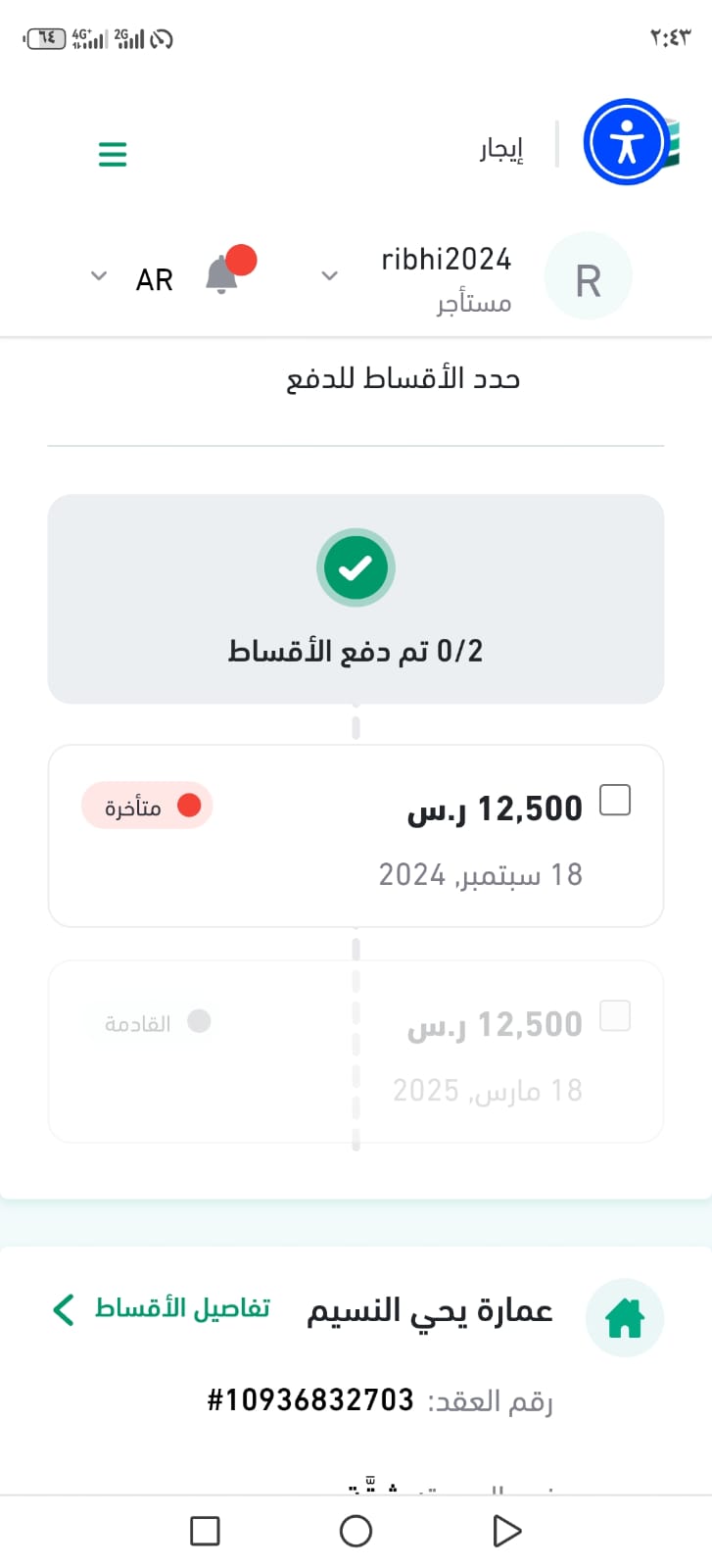Tap the green home icon

[625, 1317]
